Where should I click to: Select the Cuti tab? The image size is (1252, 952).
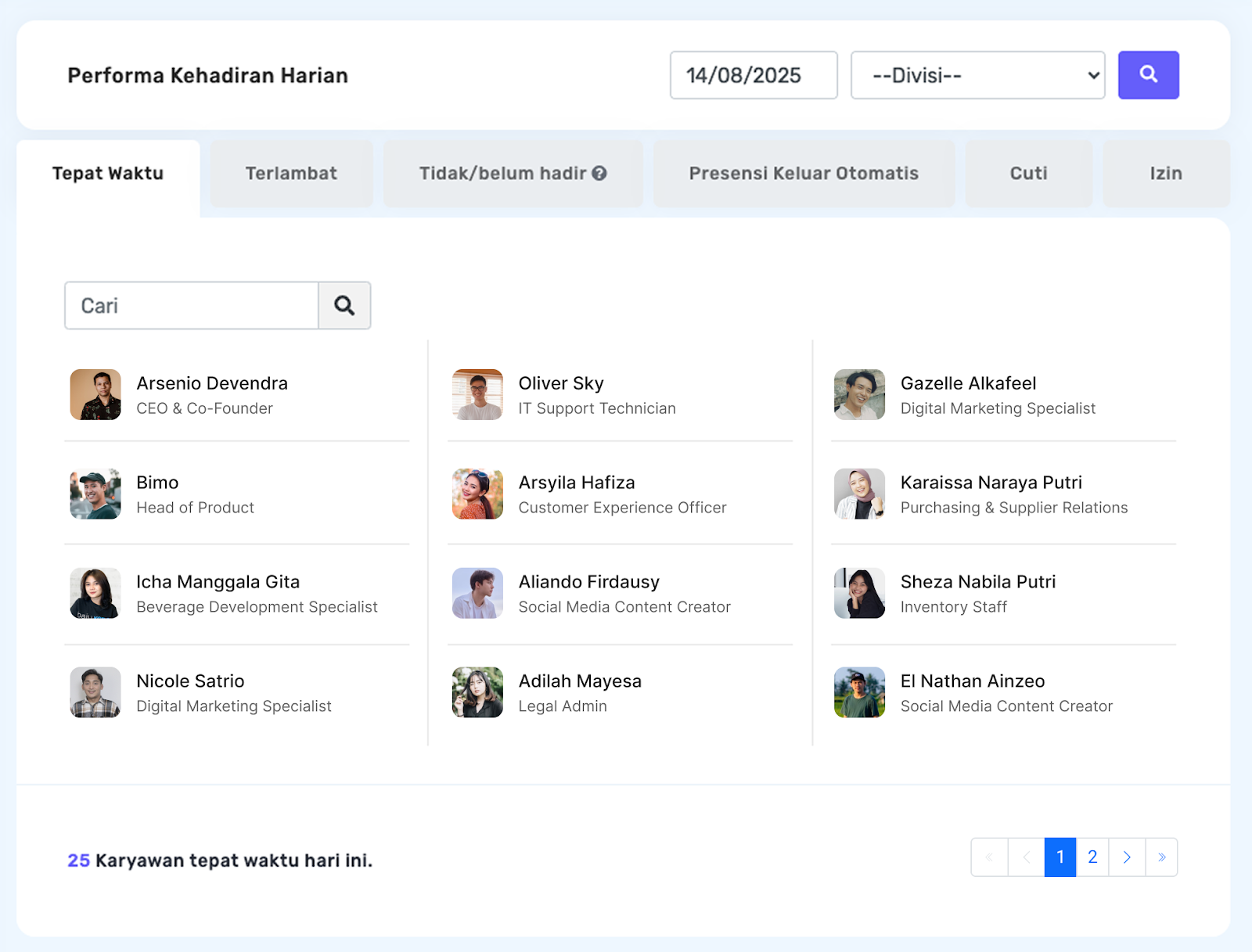coord(1028,174)
